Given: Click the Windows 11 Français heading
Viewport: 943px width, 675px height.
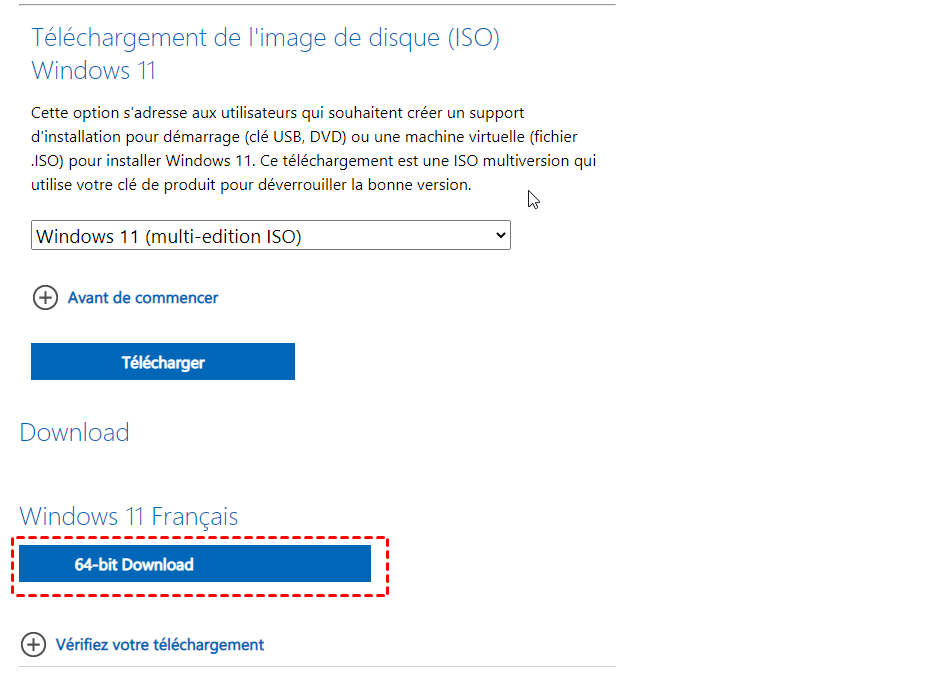Looking at the screenshot, I should [129, 517].
